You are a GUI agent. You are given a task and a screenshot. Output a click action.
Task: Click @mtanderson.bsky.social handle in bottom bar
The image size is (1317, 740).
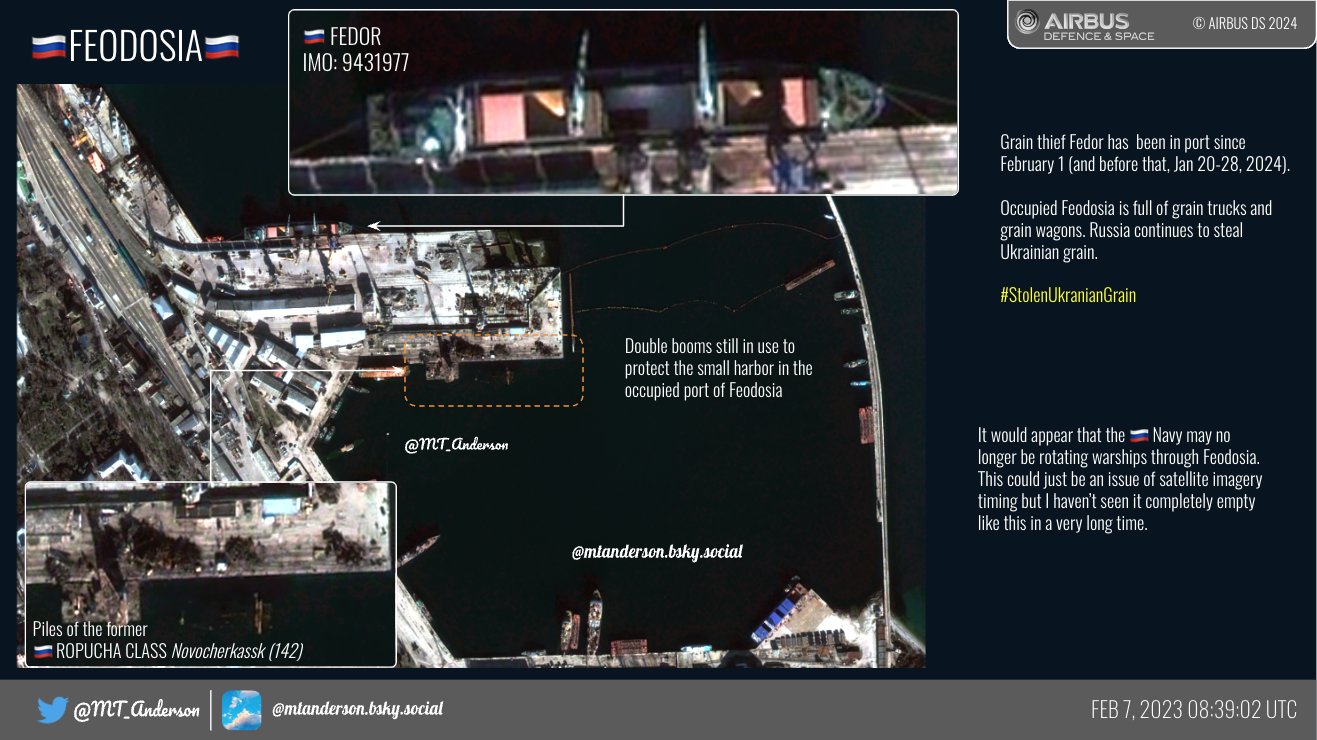357,709
